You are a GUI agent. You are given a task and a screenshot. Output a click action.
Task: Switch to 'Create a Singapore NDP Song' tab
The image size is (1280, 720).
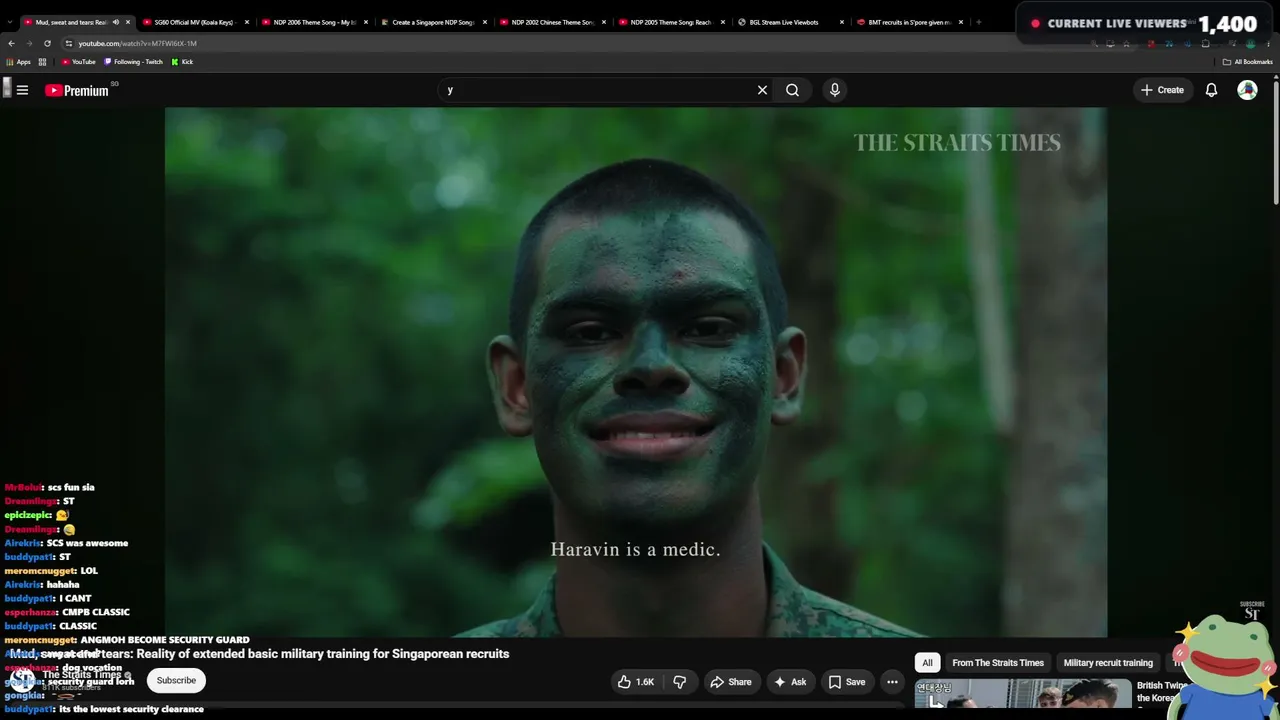pyautogui.click(x=432, y=22)
